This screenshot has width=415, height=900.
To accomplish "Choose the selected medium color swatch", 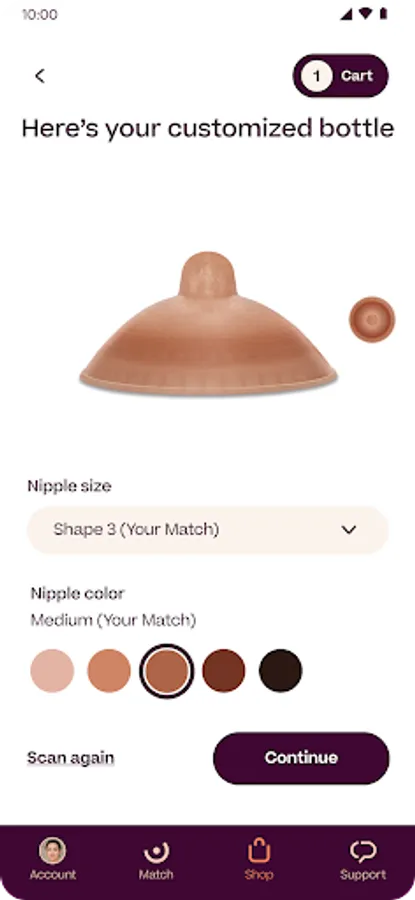I will 166,670.
